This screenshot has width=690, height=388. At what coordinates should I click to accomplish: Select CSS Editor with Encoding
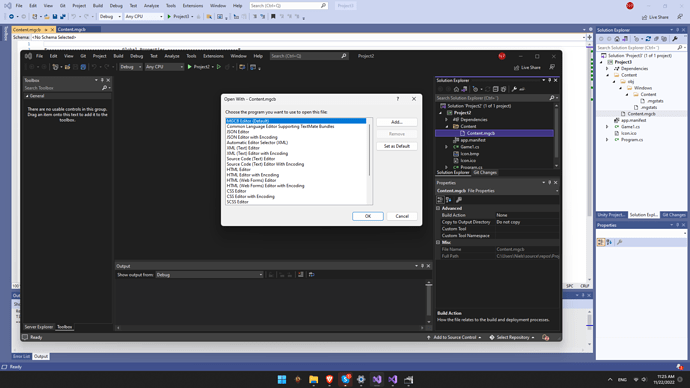pyautogui.click(x=250, y=197)
